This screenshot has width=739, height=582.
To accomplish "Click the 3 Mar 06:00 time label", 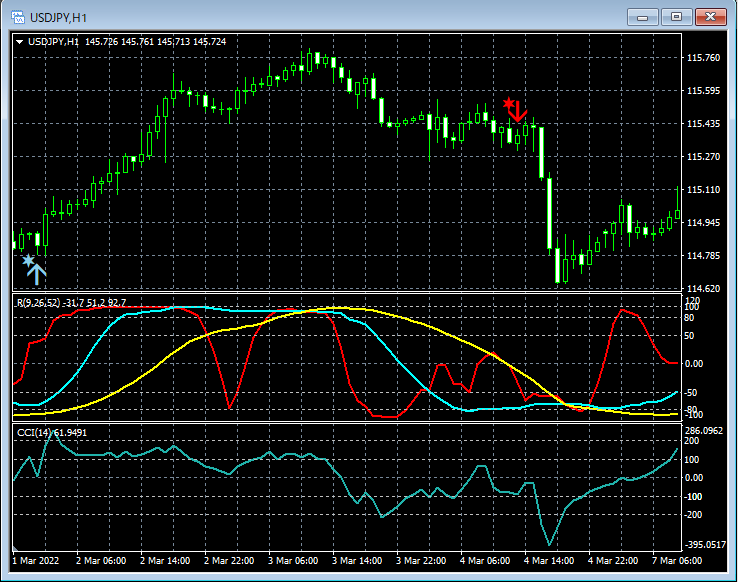I will click(293, 561).
